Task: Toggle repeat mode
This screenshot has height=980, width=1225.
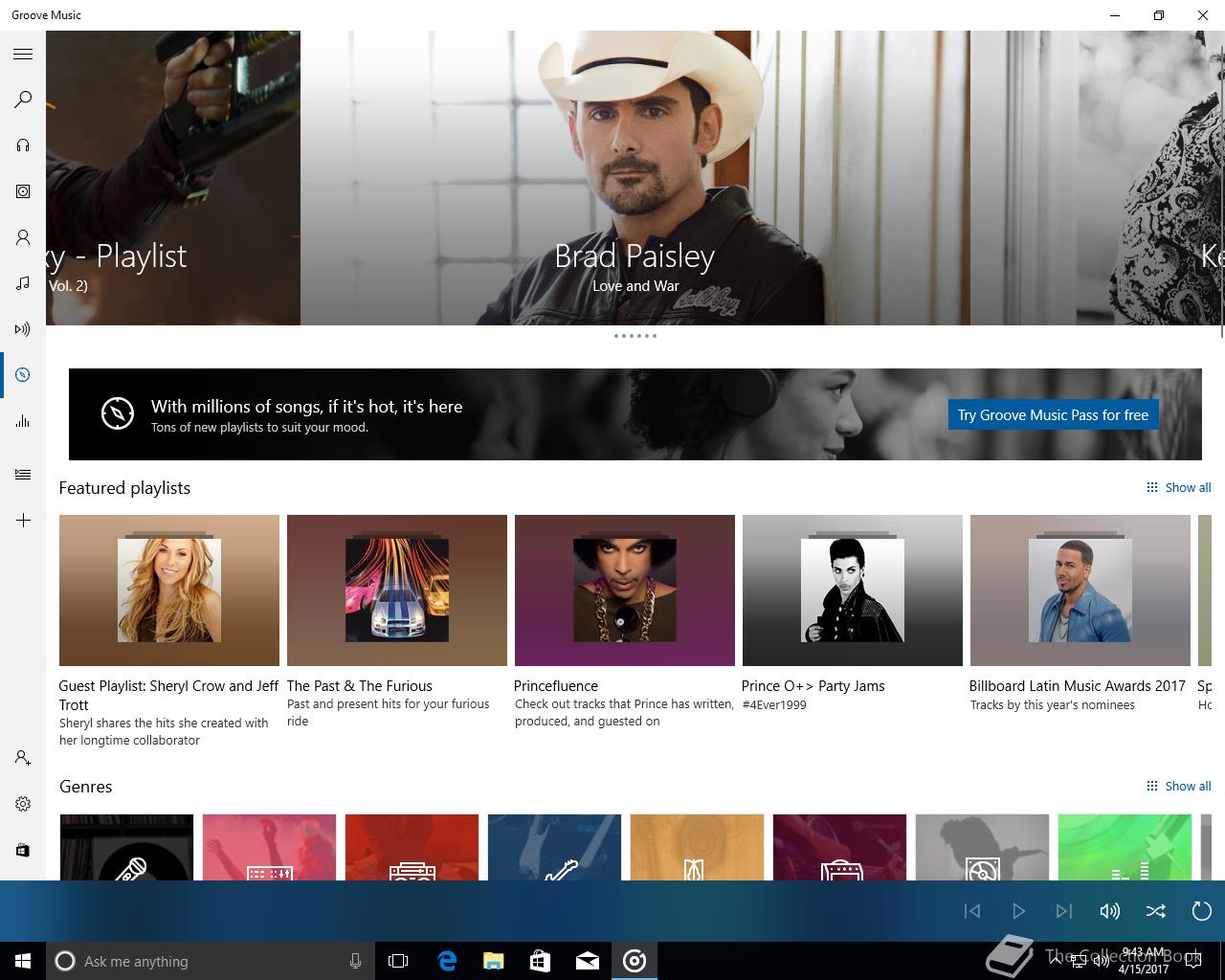Action: pos(1202,911)
